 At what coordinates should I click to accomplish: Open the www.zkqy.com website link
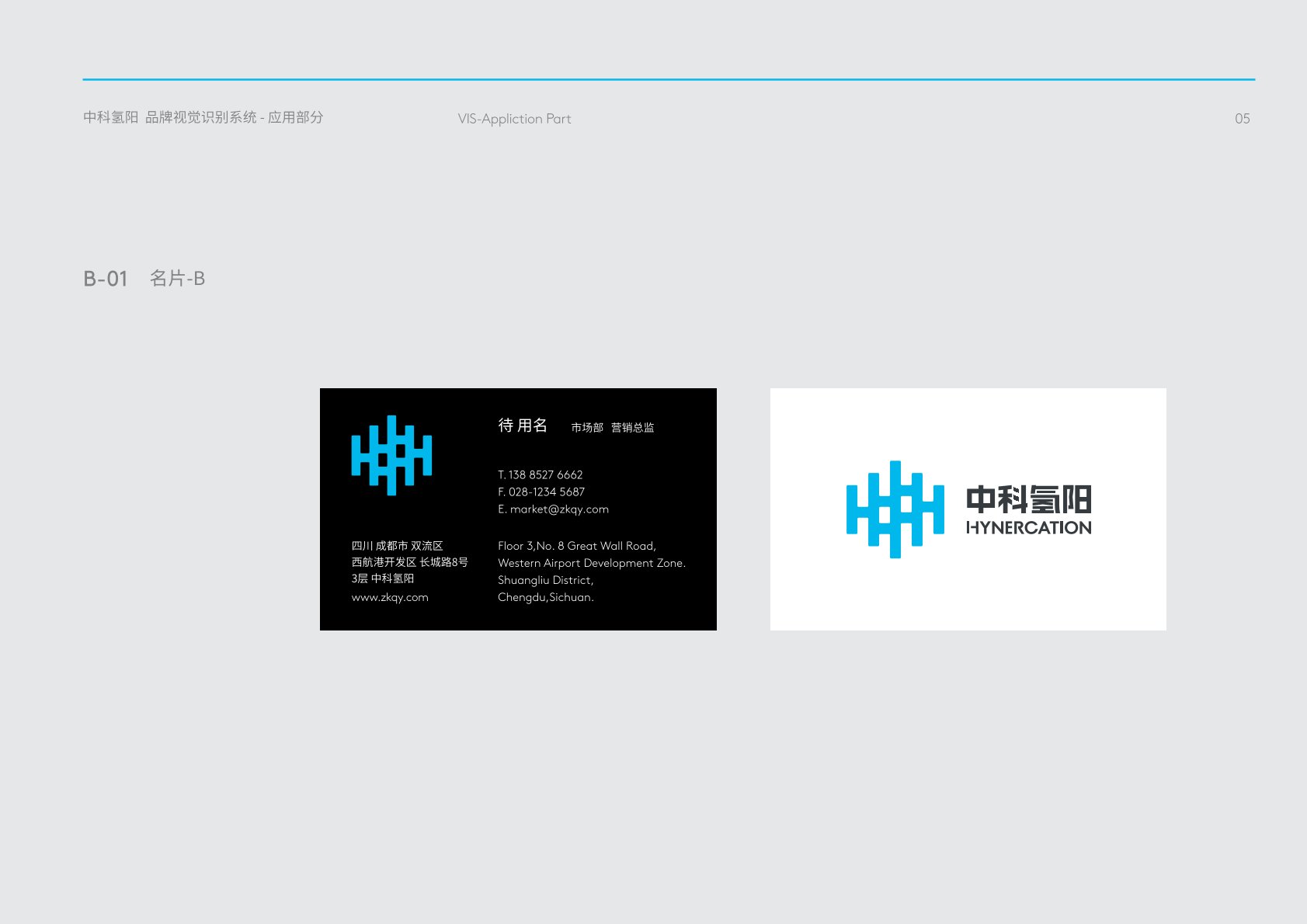click(390, 598)
